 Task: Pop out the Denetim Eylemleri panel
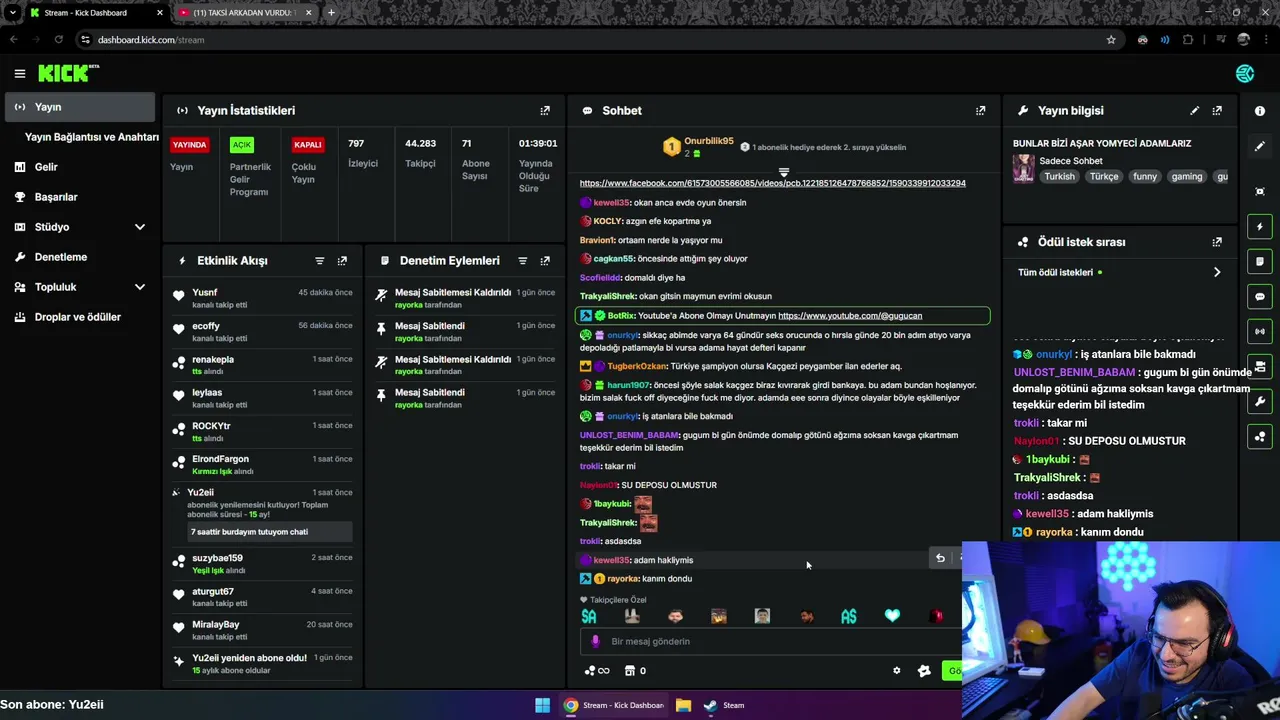[545, 261]
